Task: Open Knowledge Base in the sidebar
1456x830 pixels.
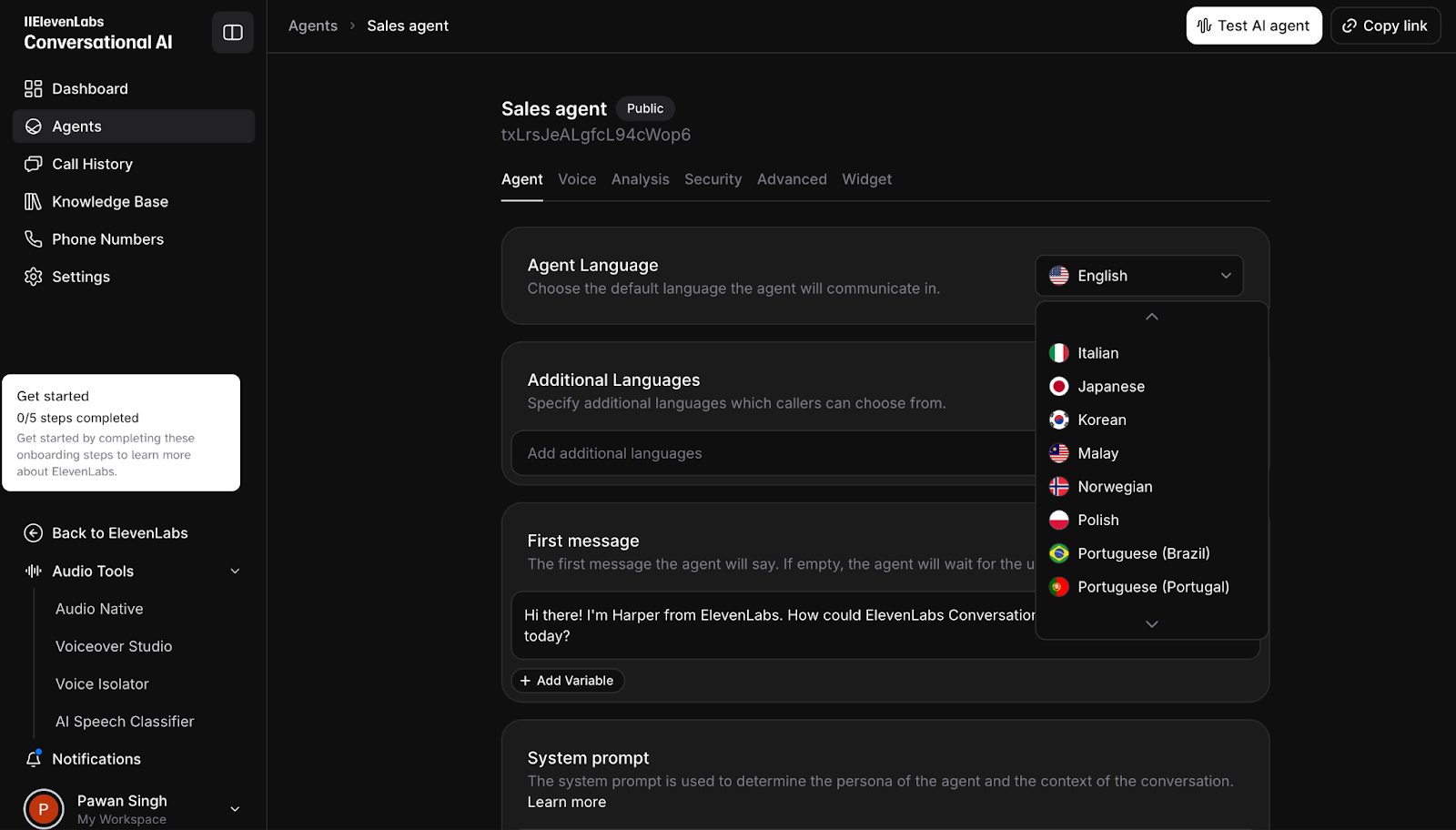Action: pyautogui.click(x=134, y=201)
